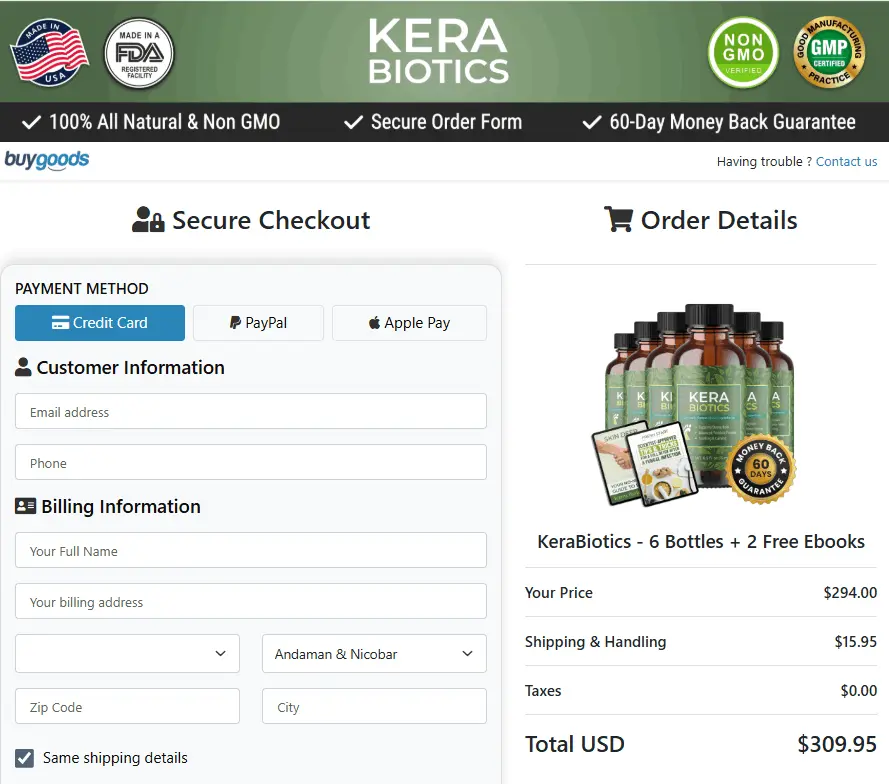
Task: Open the country selection dropdown
Action: point(127,653)
